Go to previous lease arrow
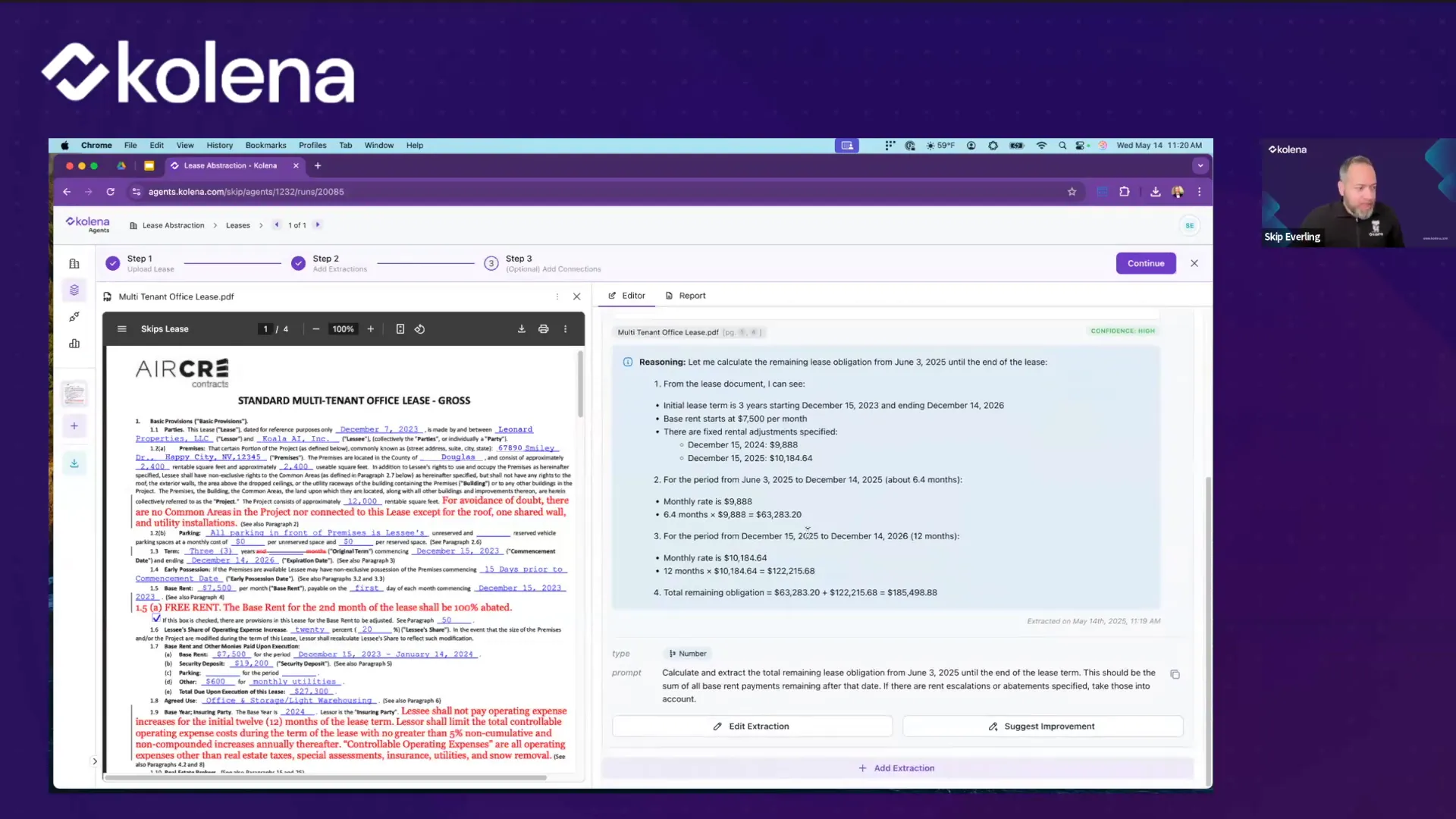This screenshot has width=1456, height=819. [277, 224]
